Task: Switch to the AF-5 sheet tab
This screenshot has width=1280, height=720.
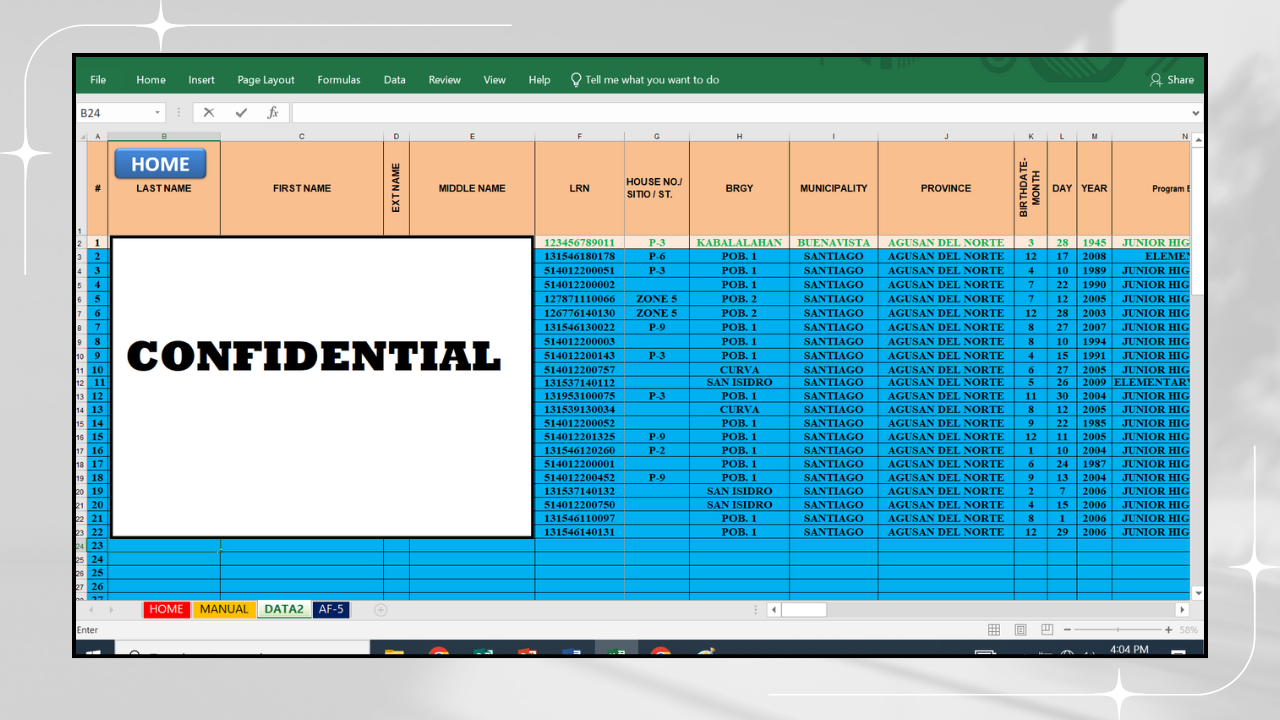Action: (x=331, y=609)
